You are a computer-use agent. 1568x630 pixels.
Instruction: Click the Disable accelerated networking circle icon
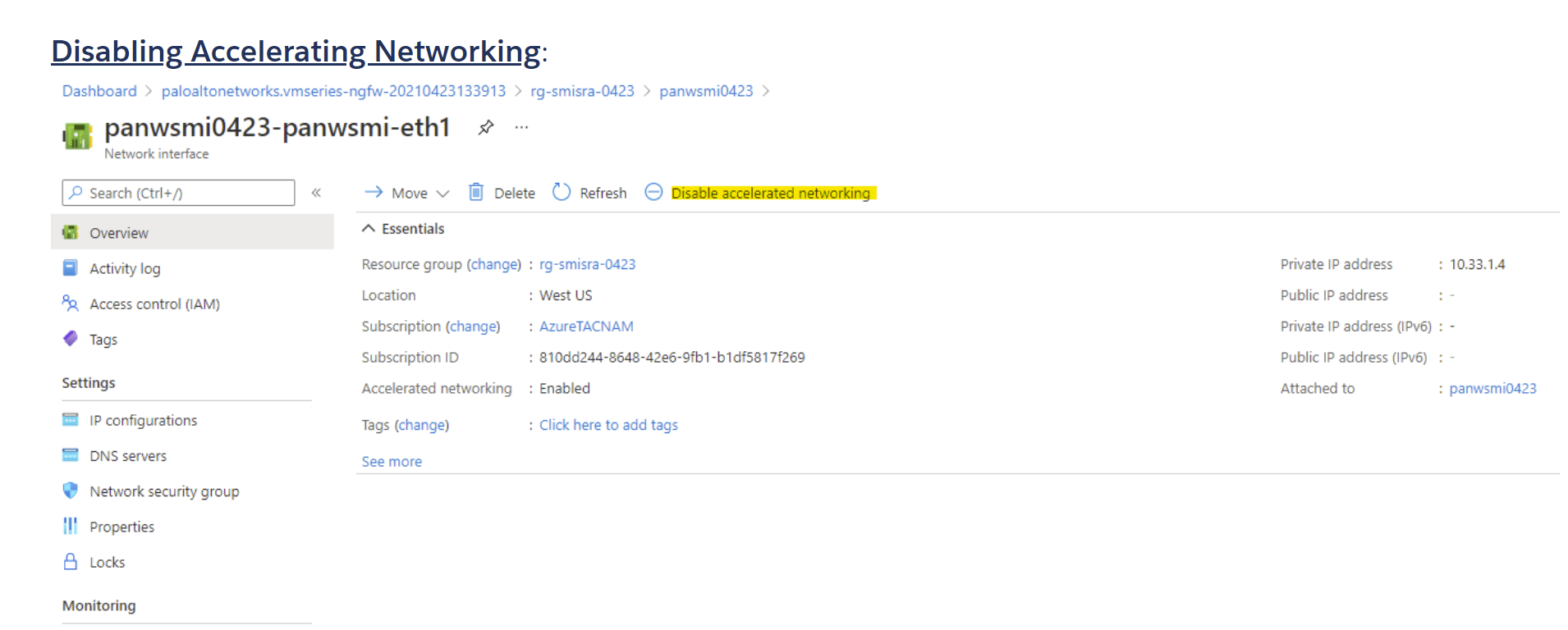click(653, 192)
